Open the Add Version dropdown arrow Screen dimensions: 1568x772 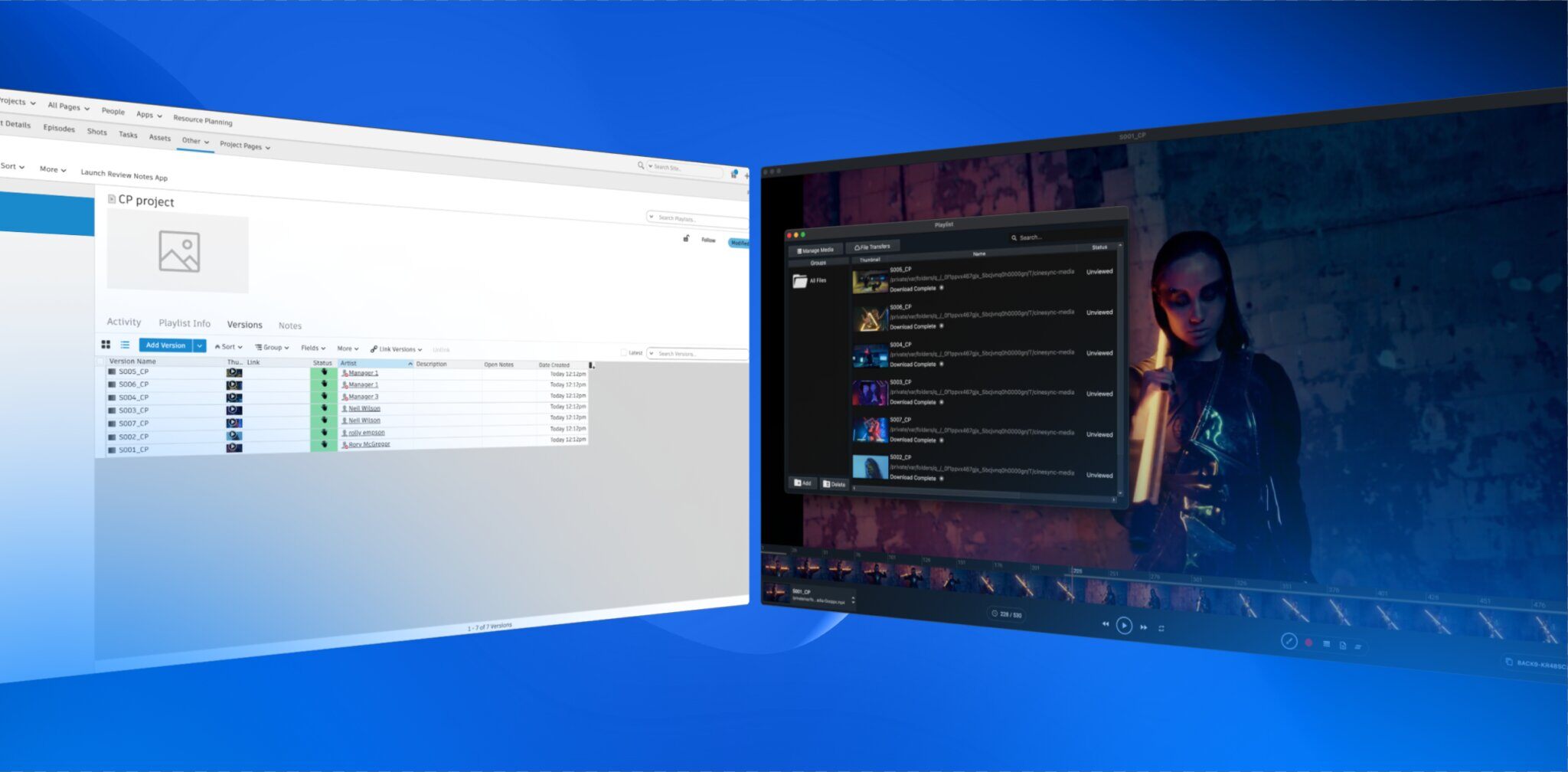click(x=200, y=346)
